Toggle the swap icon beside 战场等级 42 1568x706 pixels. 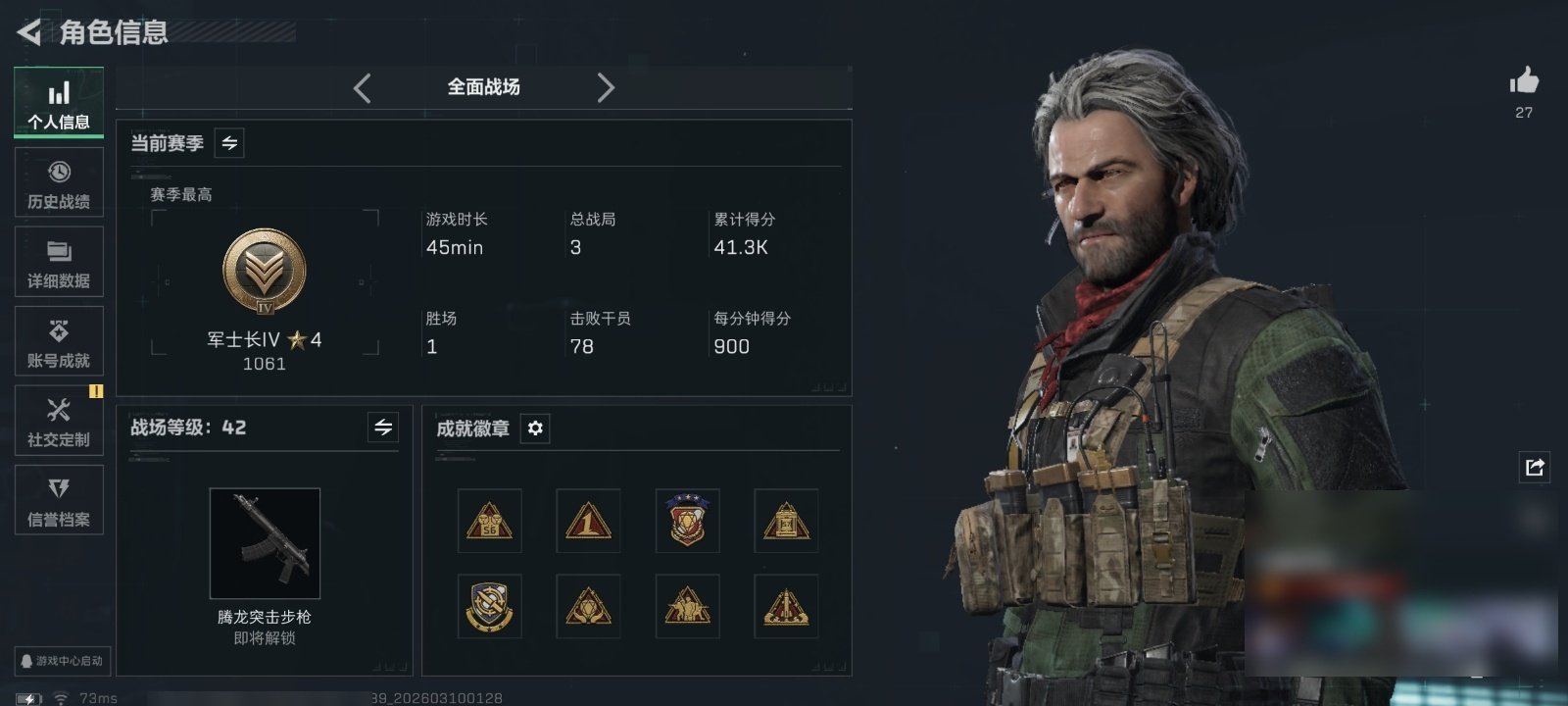pyautogui.click(x=383, y=428)
